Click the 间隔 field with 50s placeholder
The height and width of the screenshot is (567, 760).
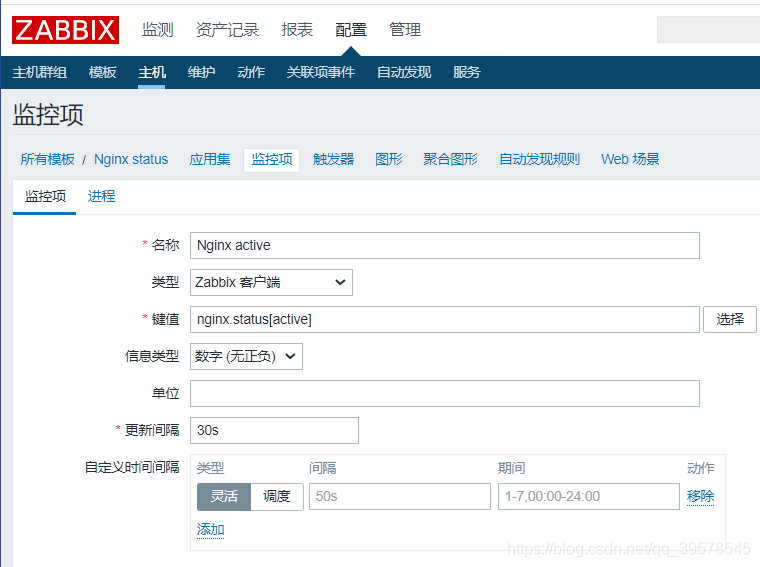point(400,496)
